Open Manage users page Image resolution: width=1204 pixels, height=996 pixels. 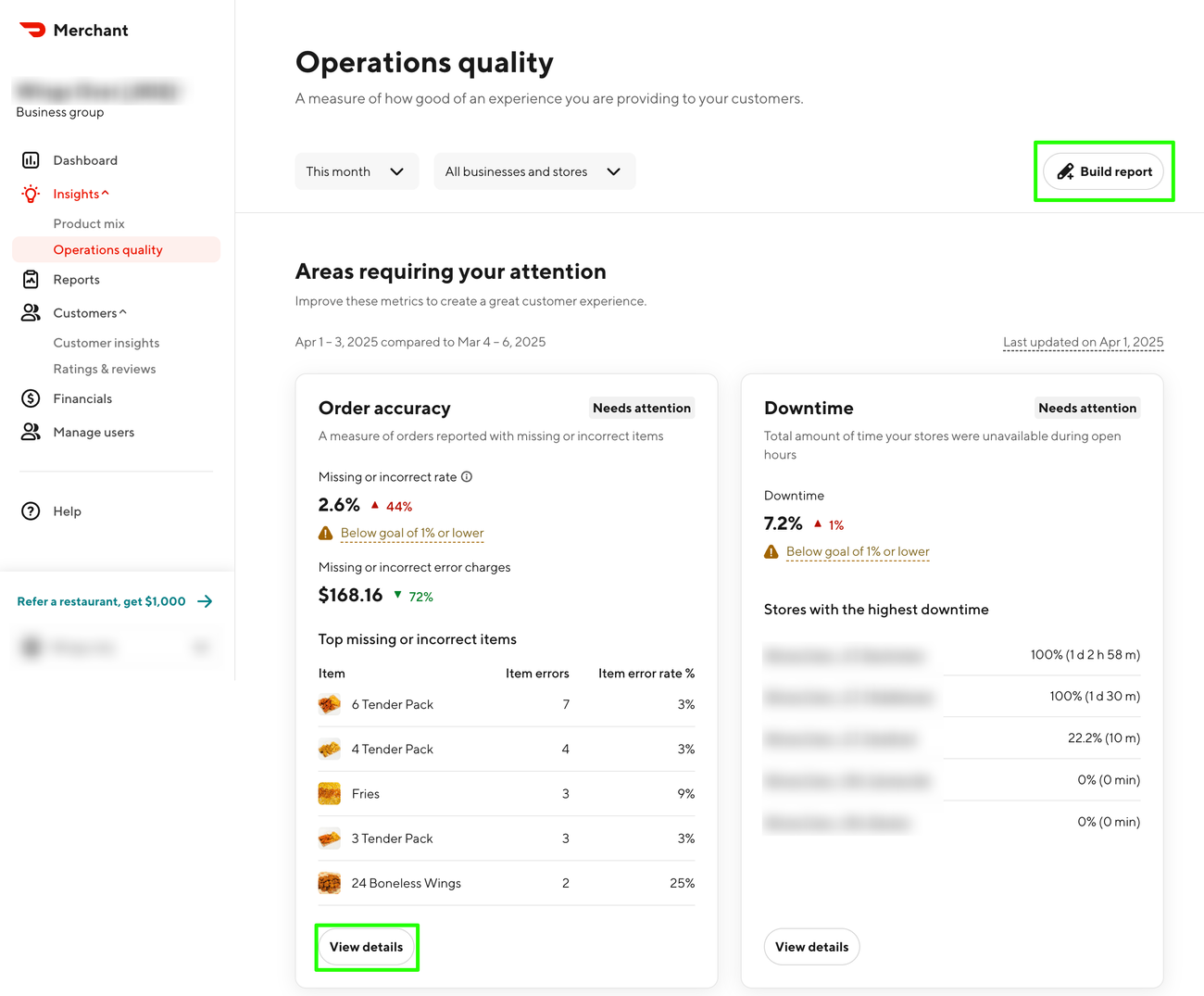94,432
